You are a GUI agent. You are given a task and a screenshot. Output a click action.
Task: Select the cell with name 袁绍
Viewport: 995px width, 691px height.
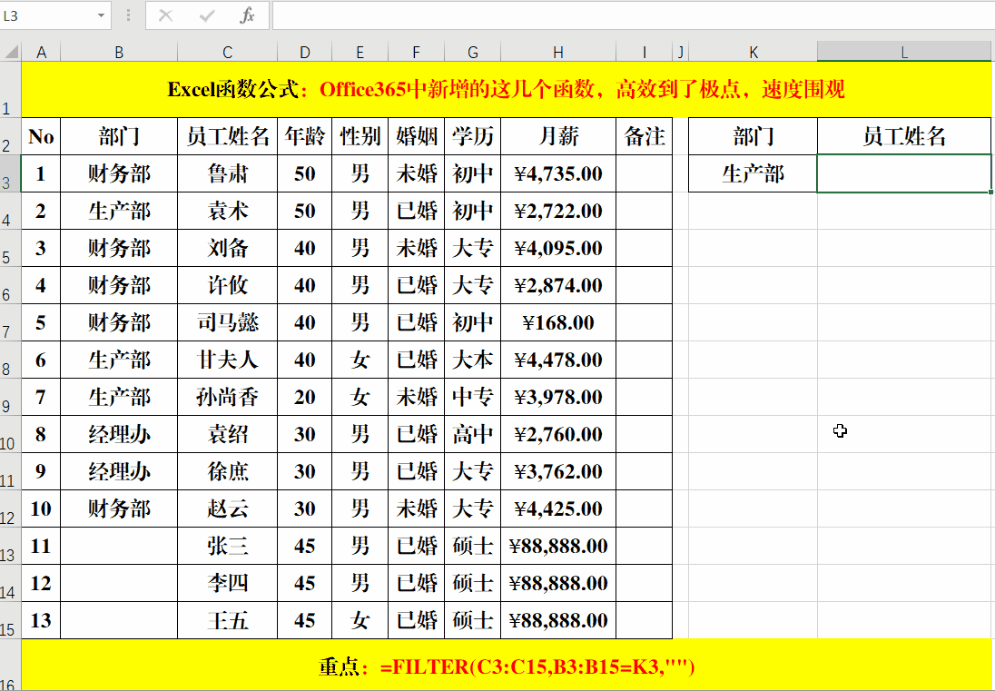point(227,434)
